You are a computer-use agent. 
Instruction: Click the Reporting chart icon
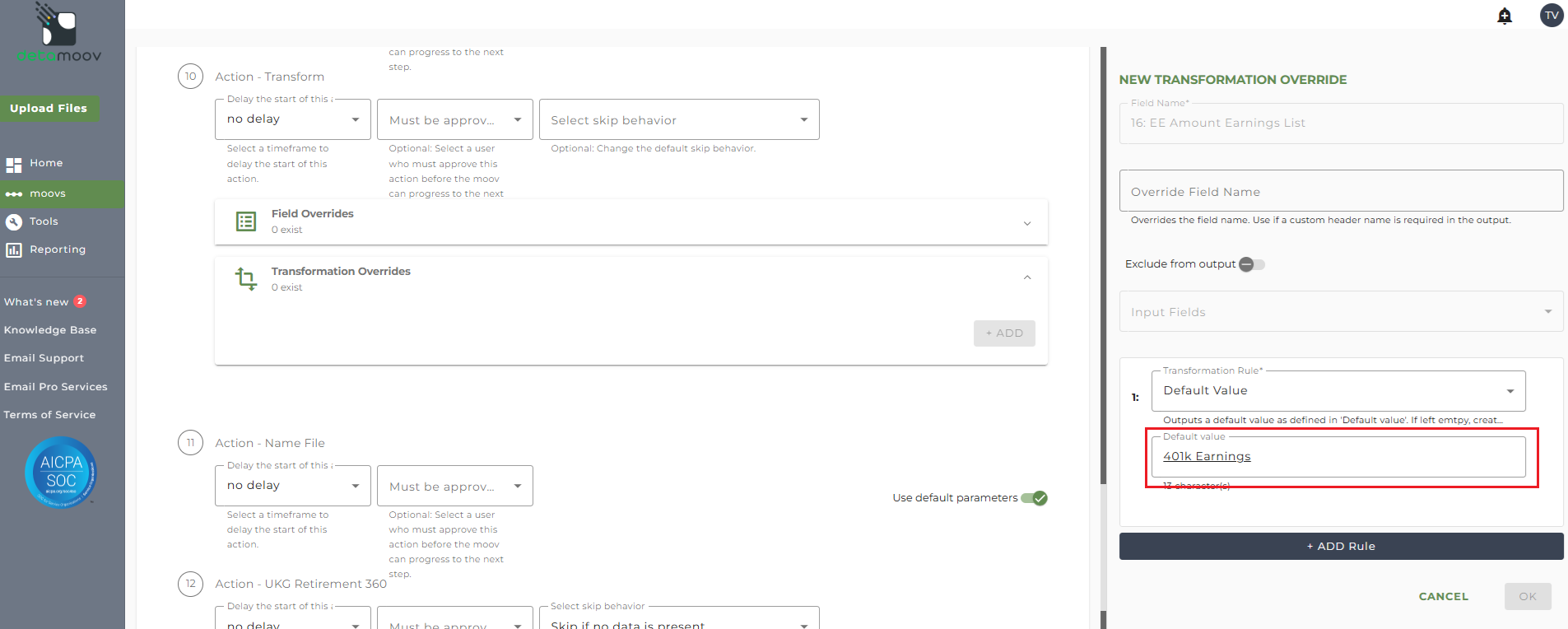point(14,250)
